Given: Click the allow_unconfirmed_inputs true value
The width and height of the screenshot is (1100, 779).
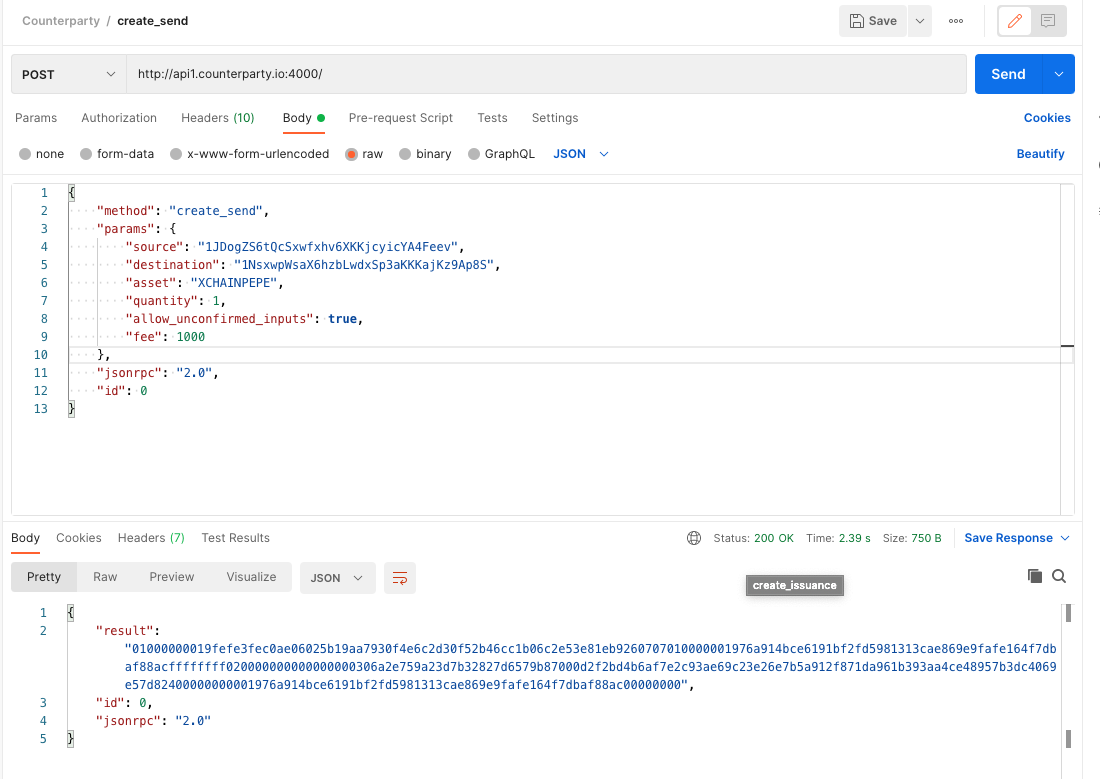Looking at the screenshot, I should click(342, 319).
